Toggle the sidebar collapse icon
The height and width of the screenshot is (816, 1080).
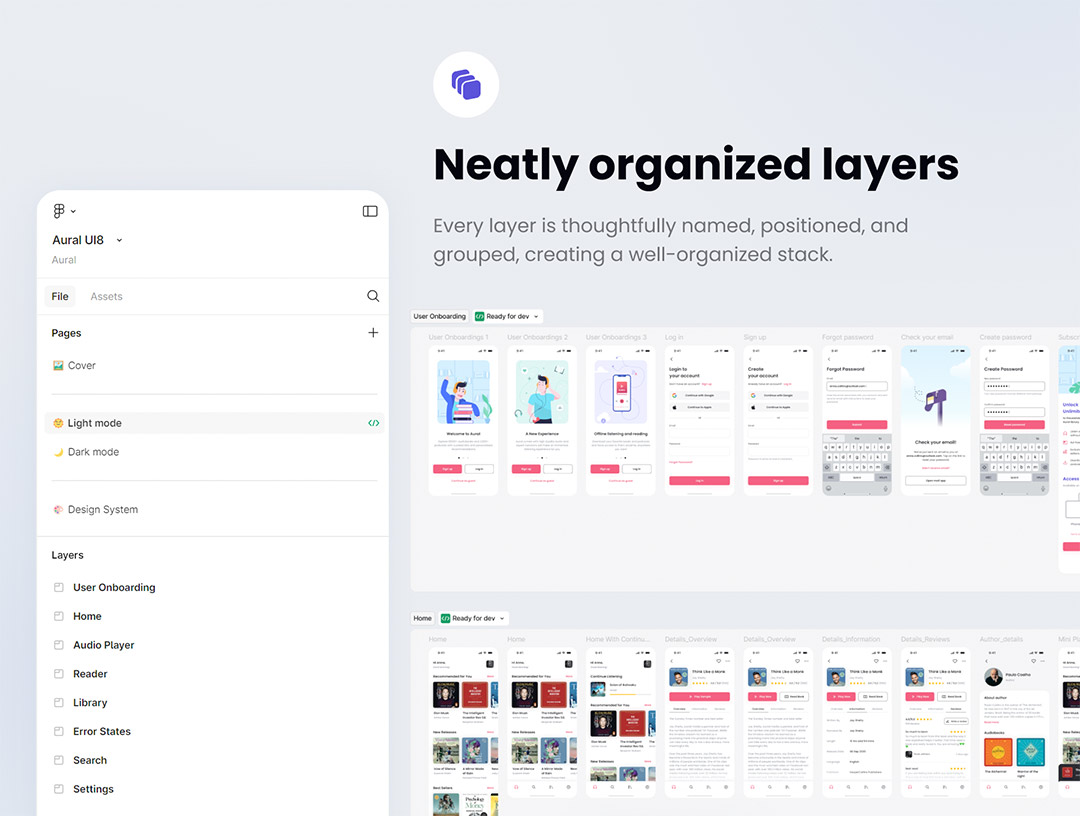point(370,211)
